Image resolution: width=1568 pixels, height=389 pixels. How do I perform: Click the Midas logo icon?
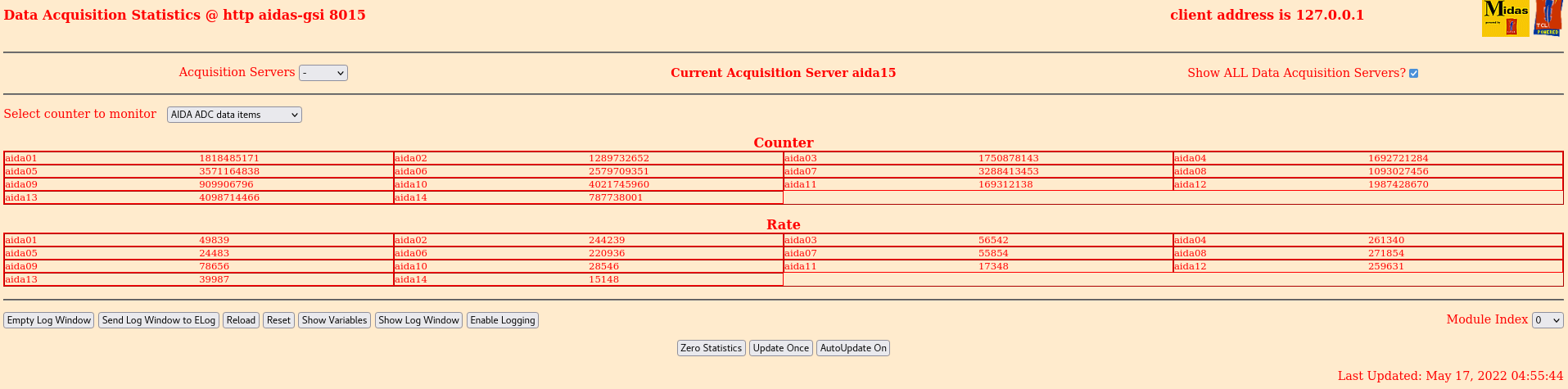coord(1505,18)
